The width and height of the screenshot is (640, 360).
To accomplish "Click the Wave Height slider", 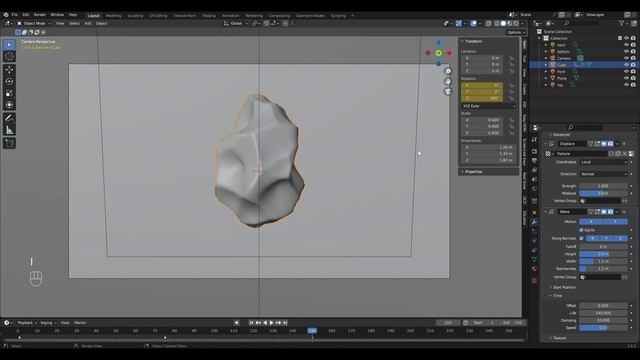I will 603,254.
